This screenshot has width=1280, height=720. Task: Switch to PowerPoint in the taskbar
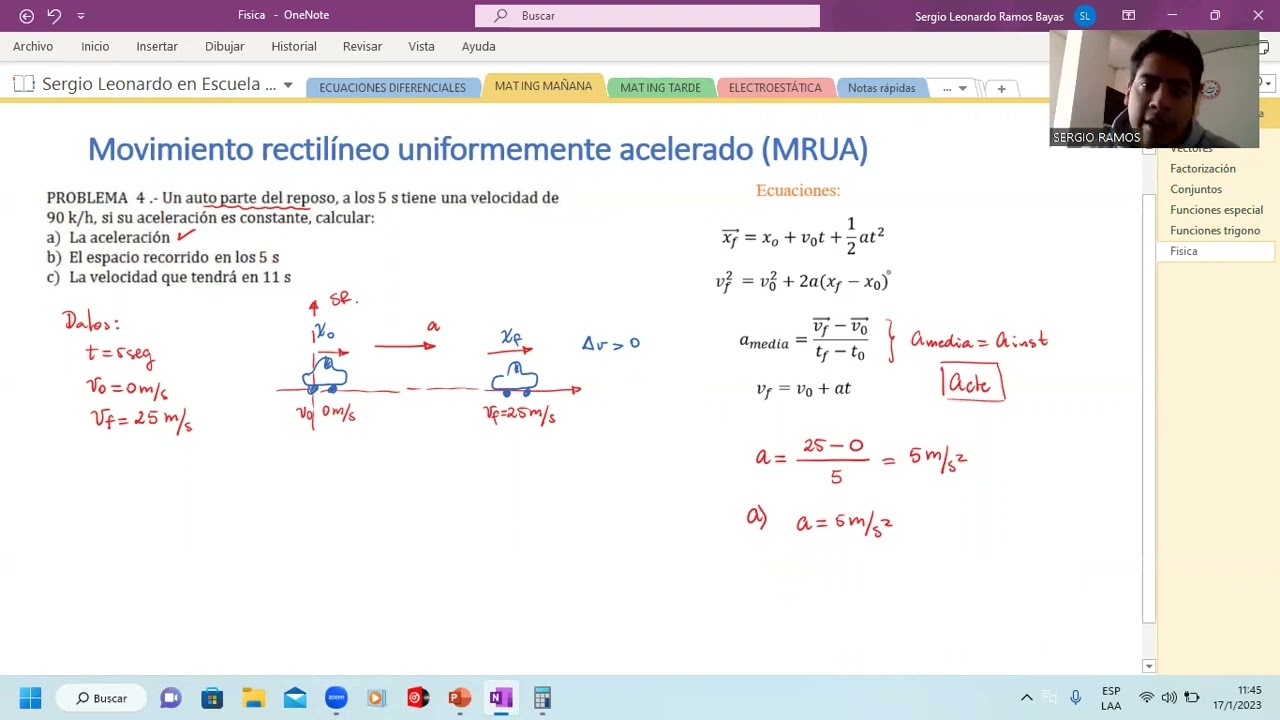[459, 698]
